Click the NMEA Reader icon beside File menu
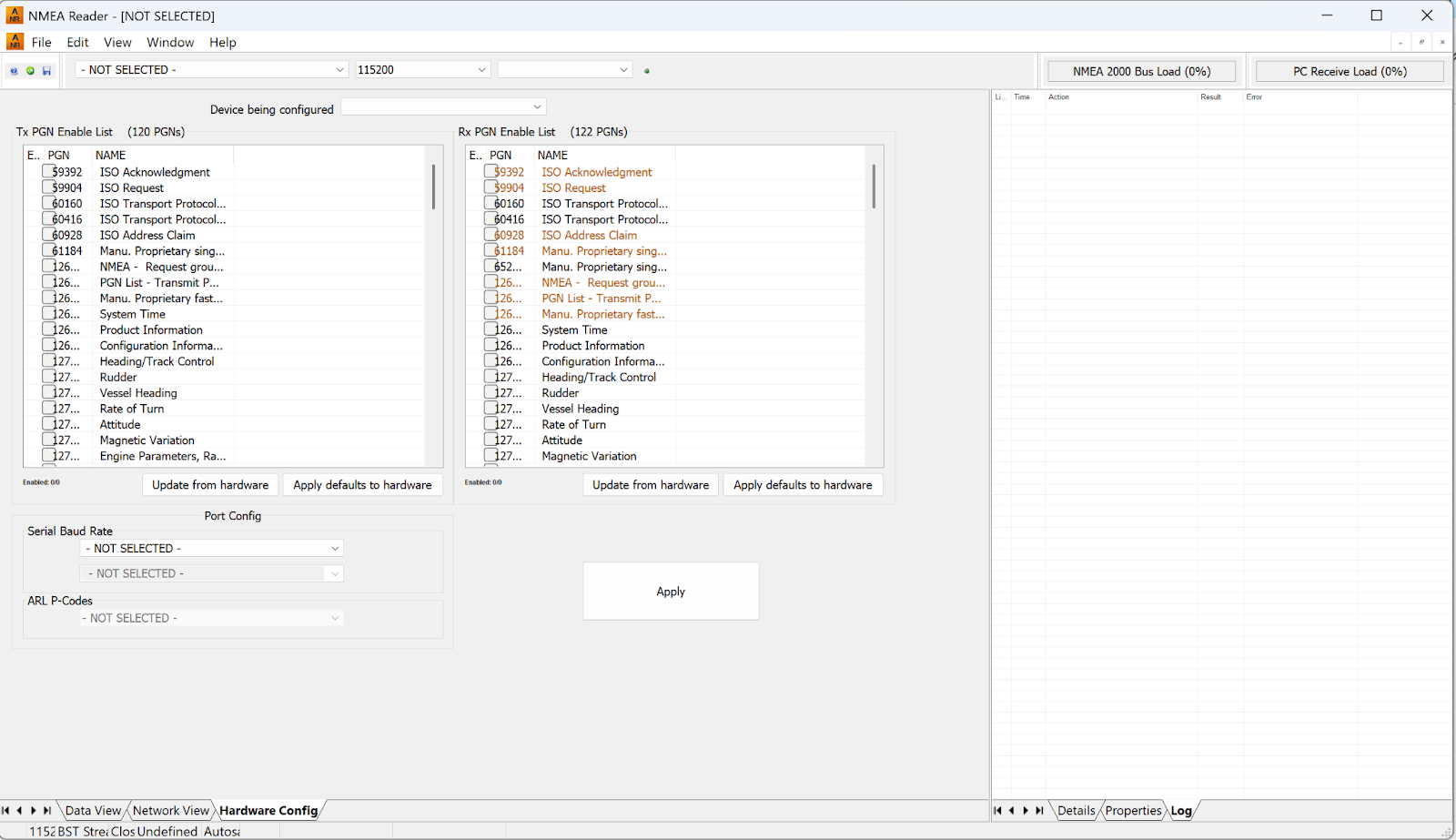This screenshot has width=1456, height=840. pos(15,42)
